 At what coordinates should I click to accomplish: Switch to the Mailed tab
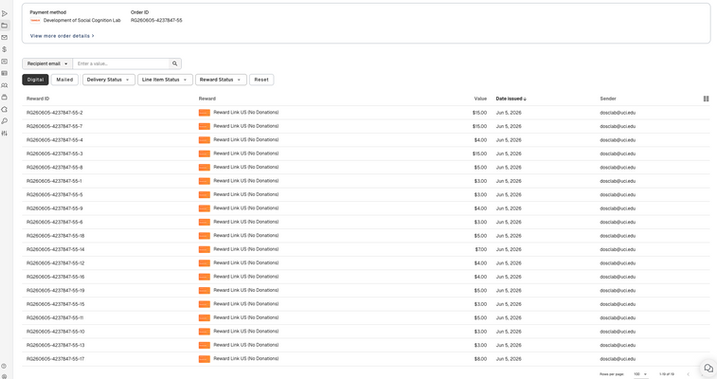(x=64, y=80)
